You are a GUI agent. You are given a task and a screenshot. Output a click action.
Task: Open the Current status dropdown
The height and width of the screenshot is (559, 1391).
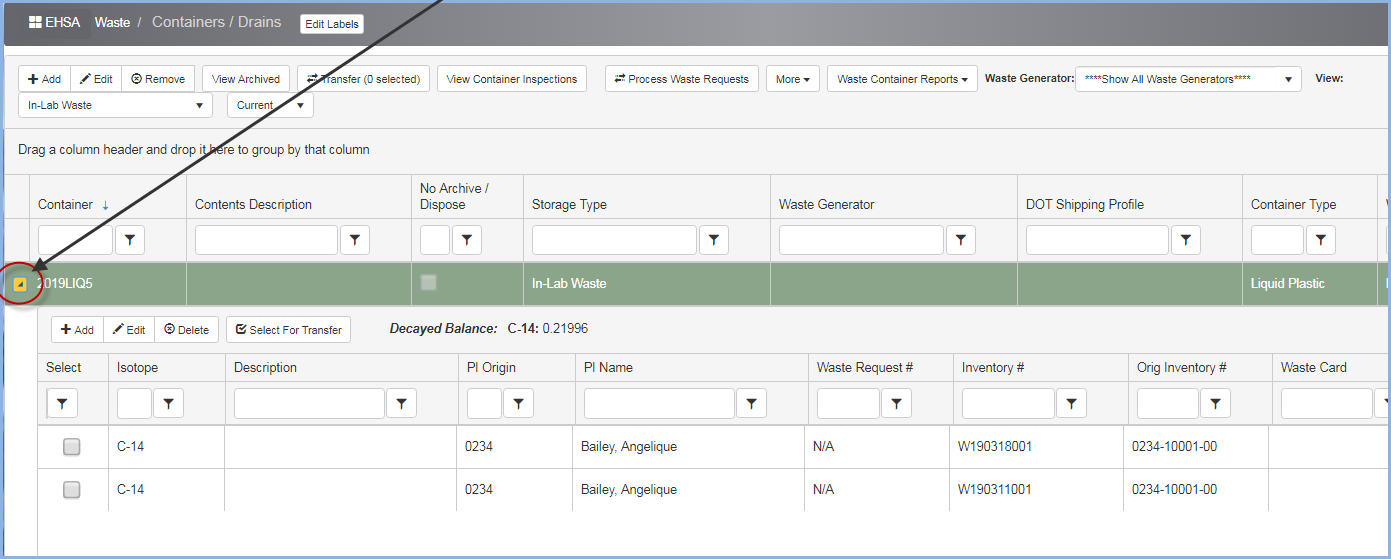coord(270,105)
